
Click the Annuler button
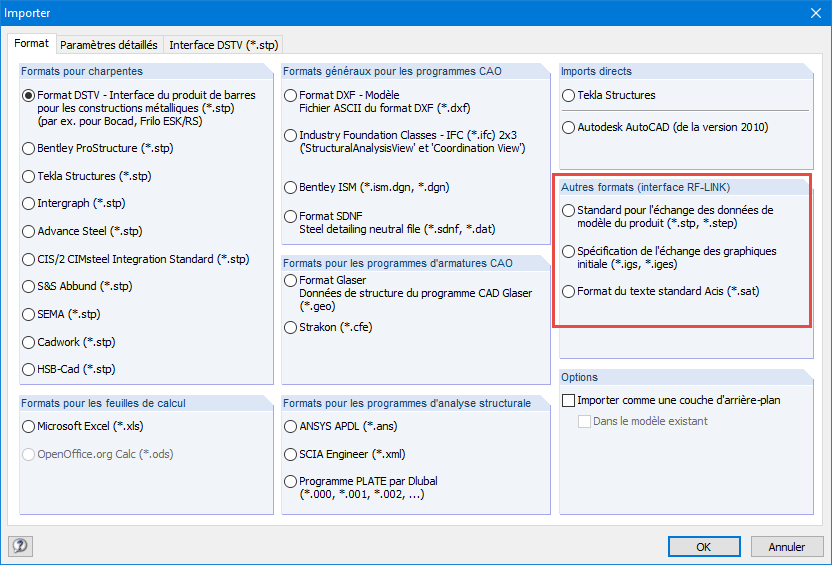[786, 547]
